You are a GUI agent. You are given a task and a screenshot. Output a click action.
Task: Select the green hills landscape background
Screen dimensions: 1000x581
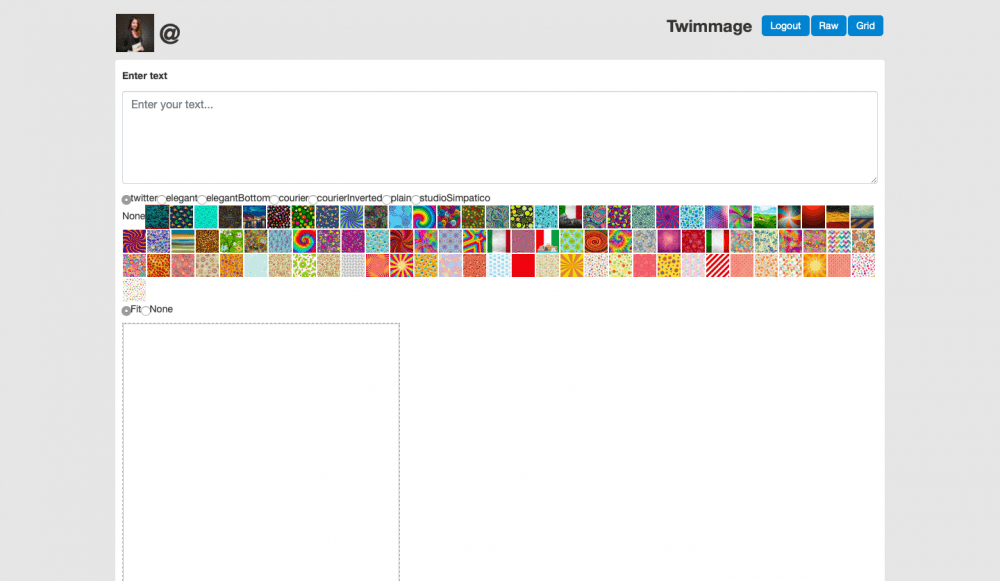pyautogui.click(x=765, y=217)
